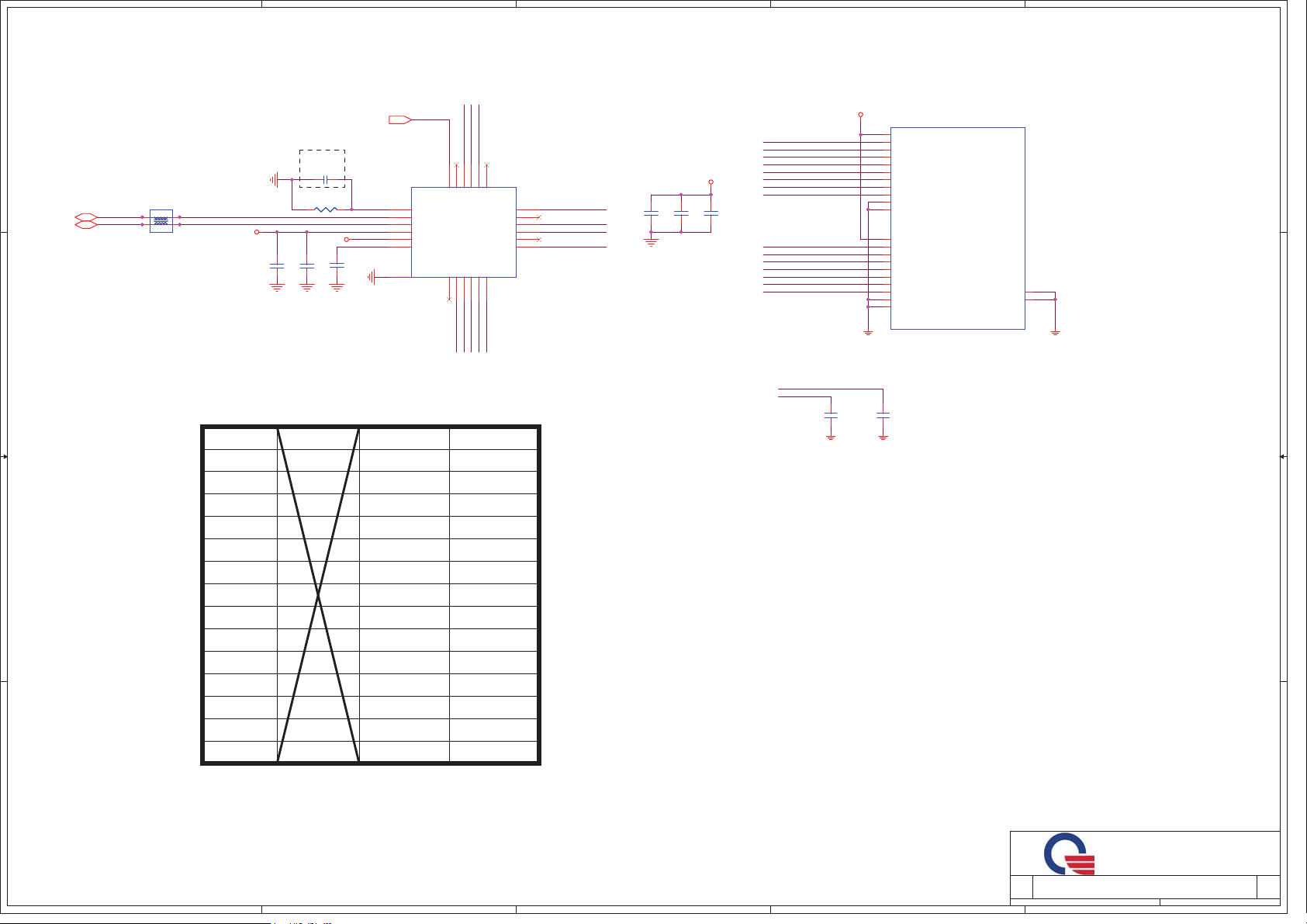Select the blue common-mode choke symbol
Image resolution: width=1307 pixels, height=924 pixels.
161,221
